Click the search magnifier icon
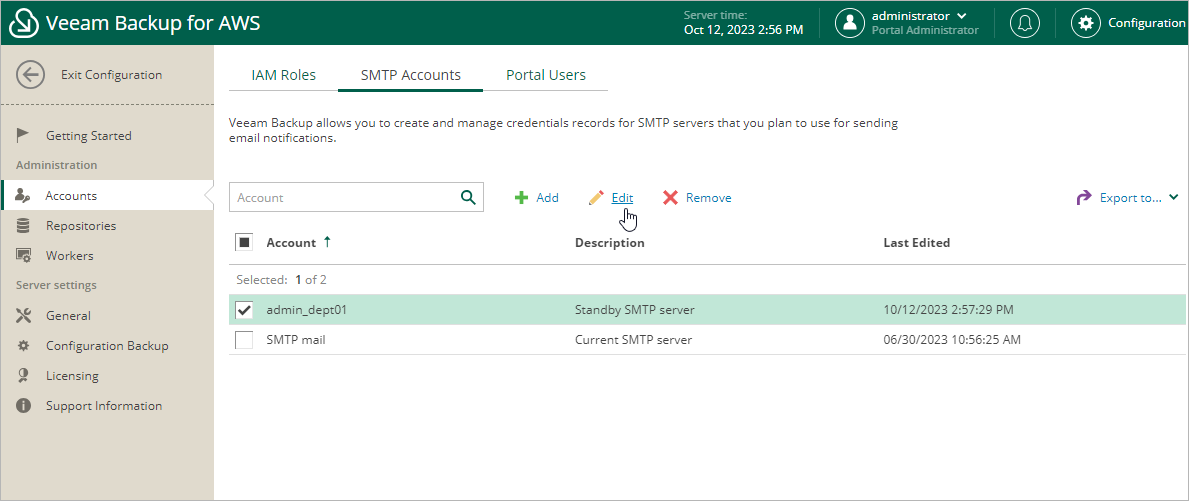The image size is (1189, 501). (x=468, y=197)
